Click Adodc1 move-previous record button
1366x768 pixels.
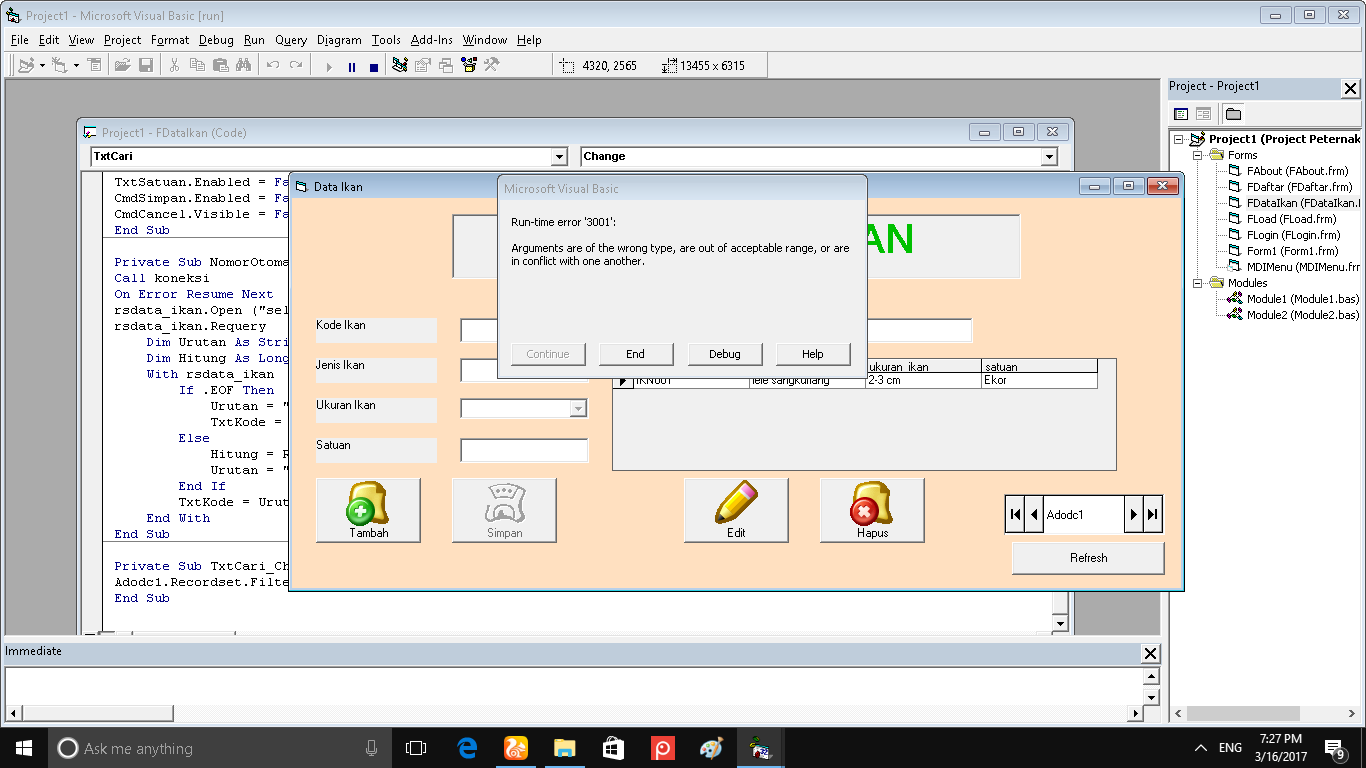1034,514
